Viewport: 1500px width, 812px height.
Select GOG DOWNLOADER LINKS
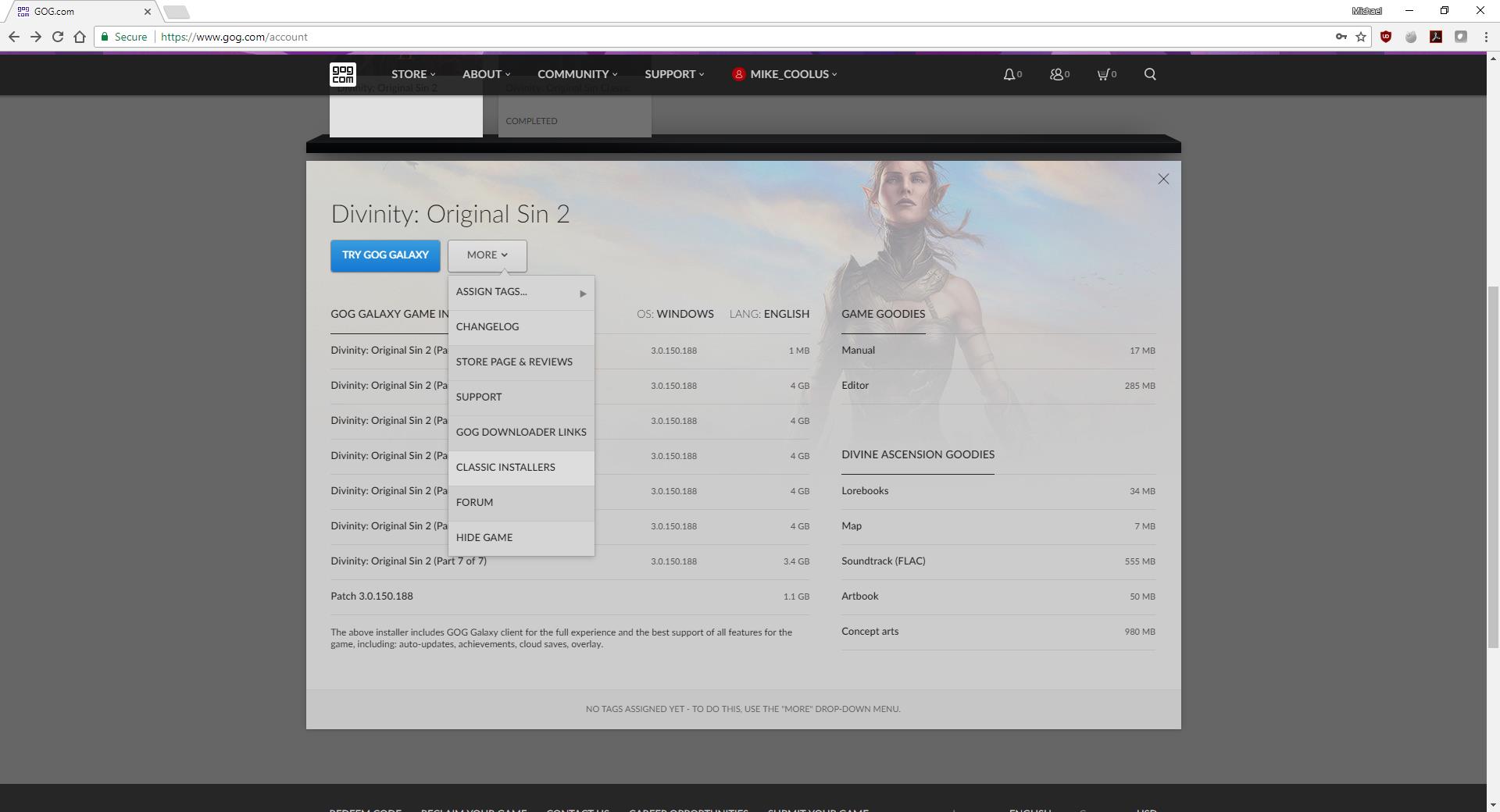521,433
